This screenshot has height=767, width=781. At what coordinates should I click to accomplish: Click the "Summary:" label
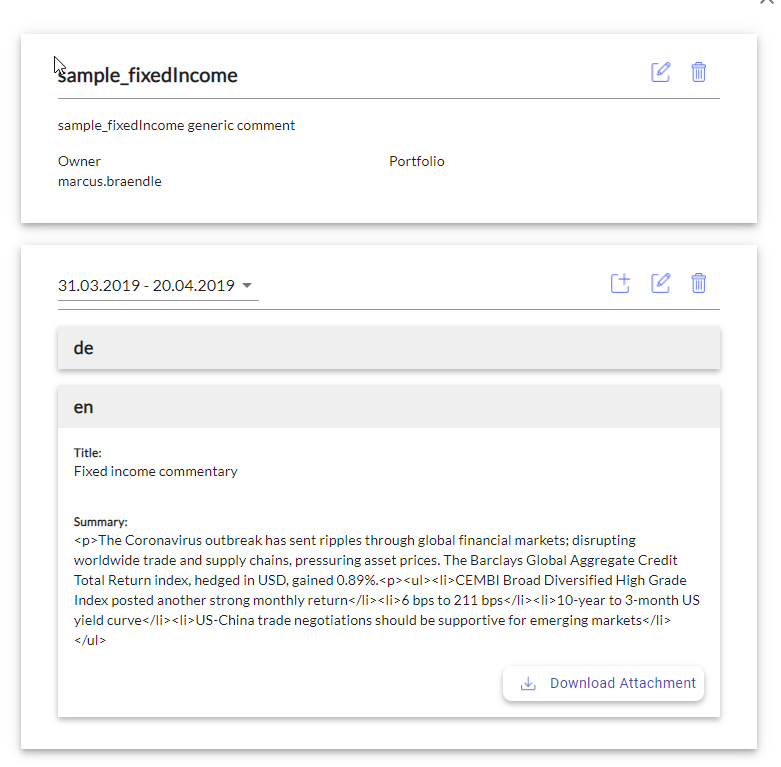101,522
